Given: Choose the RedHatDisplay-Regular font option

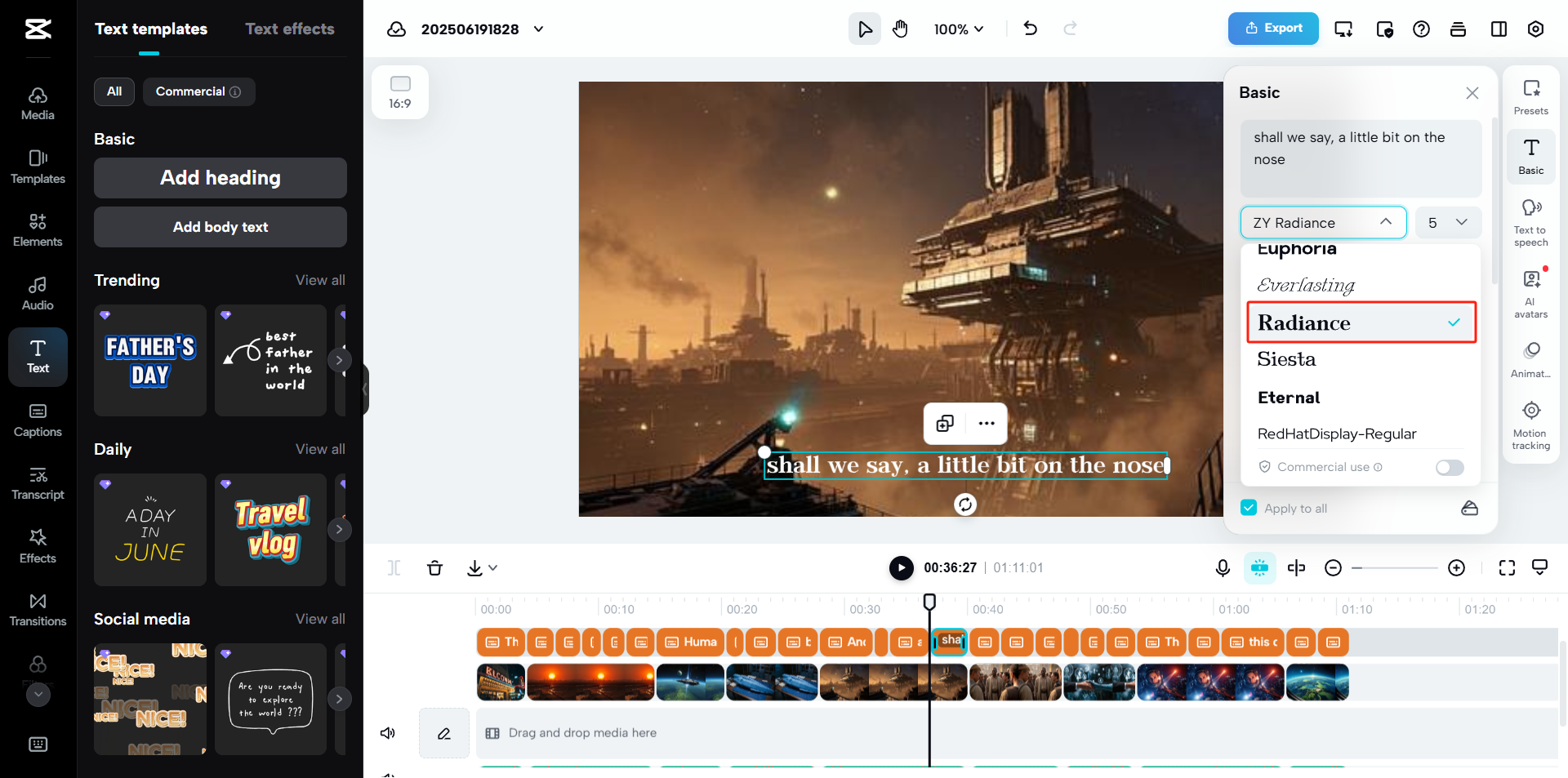Looking at the screenshot, I should 1361,433.
